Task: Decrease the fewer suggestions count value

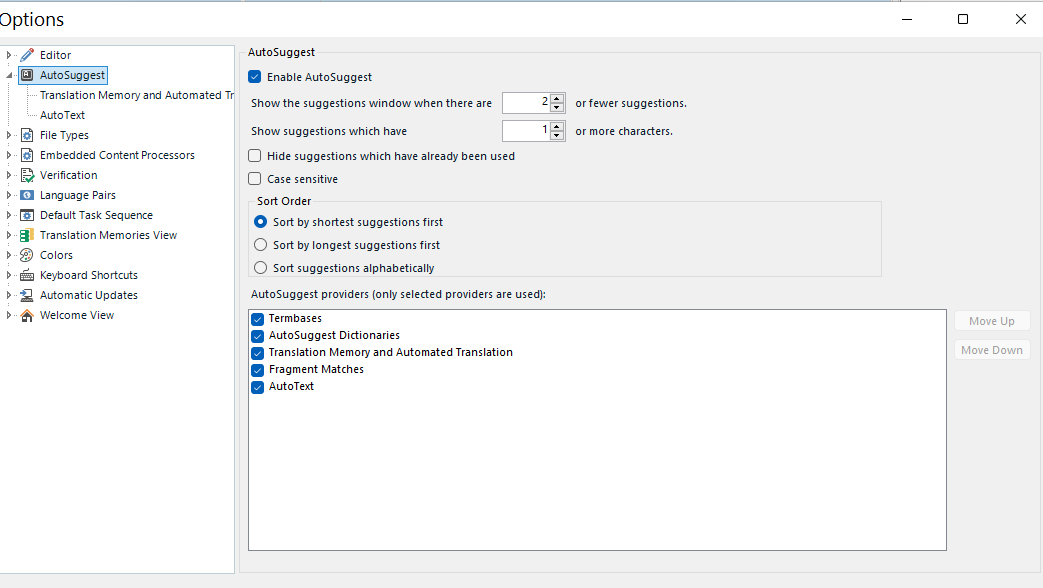Action: click(x=557, y=108)
